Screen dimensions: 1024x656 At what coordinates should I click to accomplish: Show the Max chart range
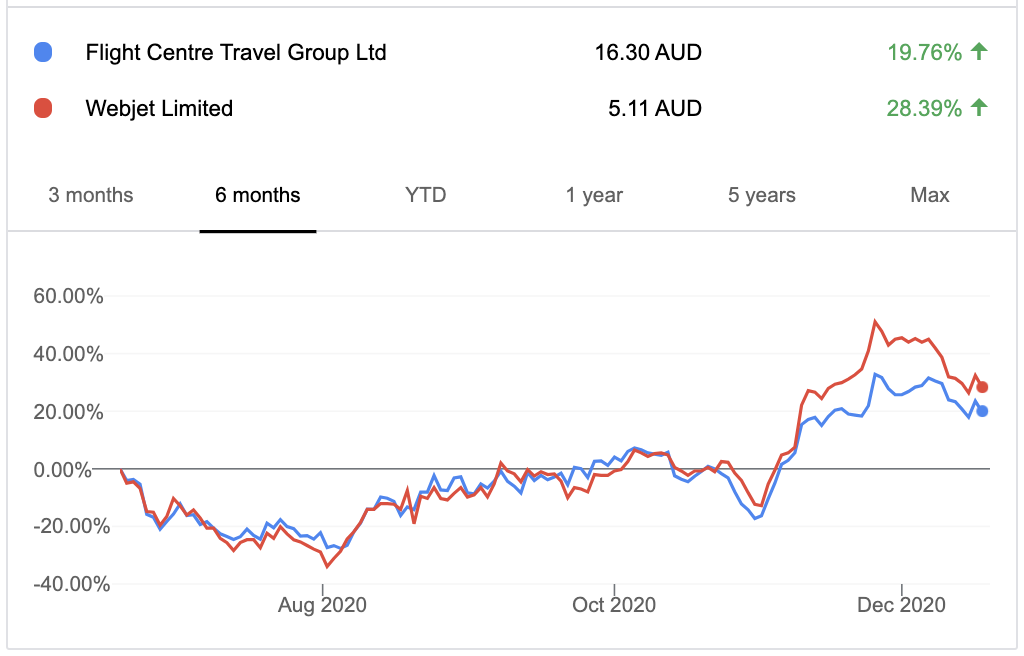tap(930, 195)
